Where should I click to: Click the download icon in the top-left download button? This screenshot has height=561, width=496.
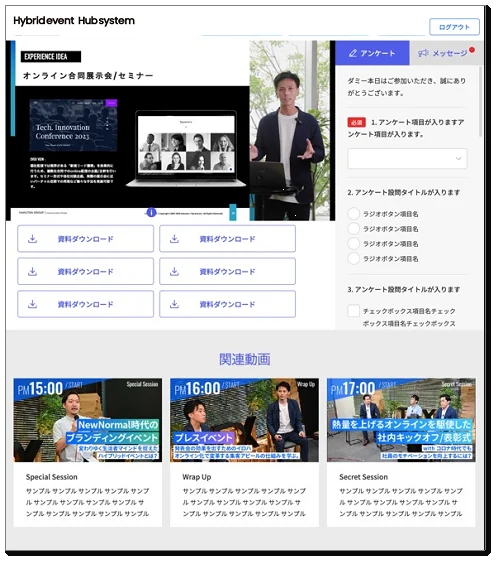pyautogui.click(x=33, y=239)
